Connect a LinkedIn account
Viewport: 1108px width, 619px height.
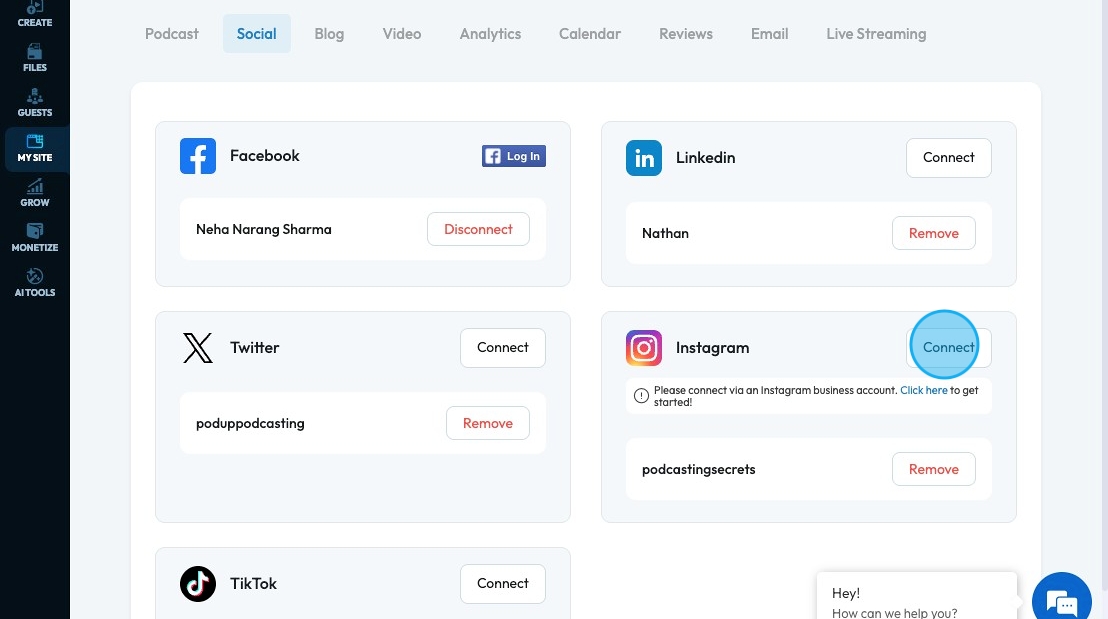click(x=948, y=158)
